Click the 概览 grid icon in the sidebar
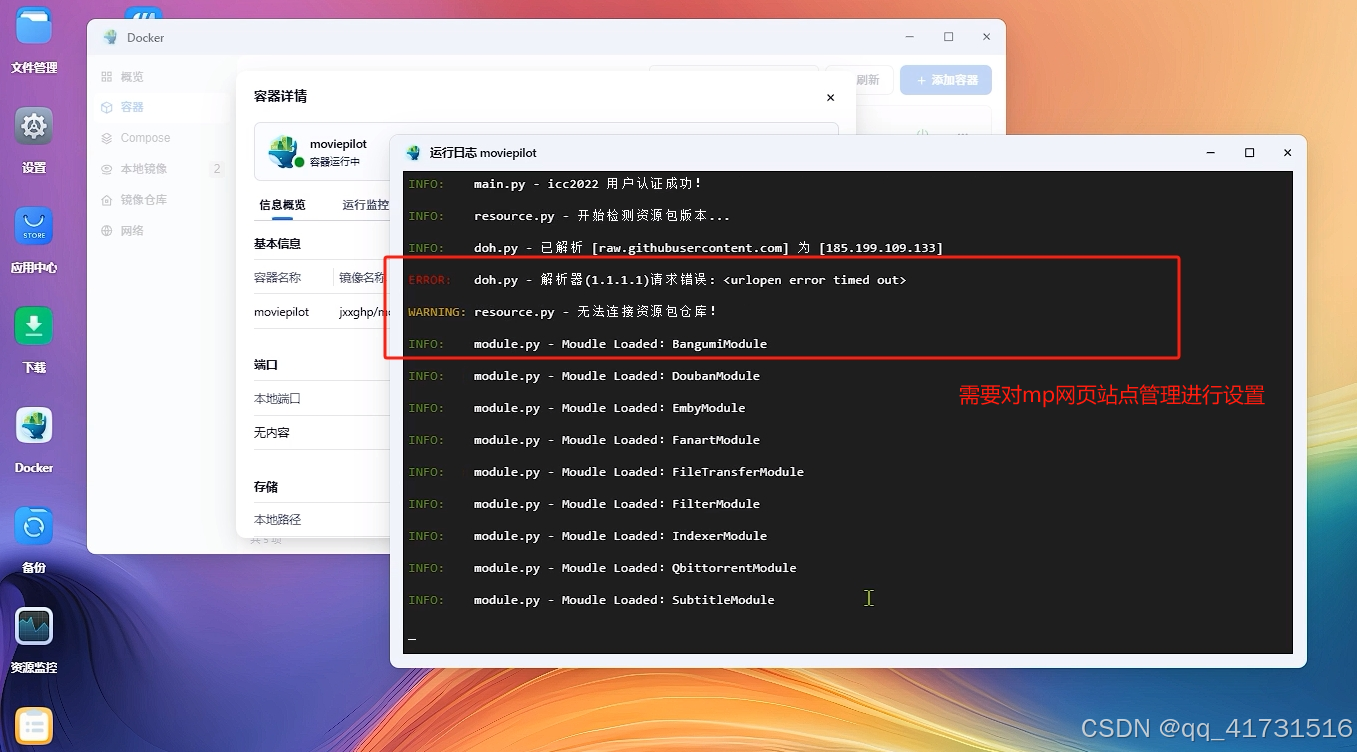 pyautogui.click(x=107, y=77)
